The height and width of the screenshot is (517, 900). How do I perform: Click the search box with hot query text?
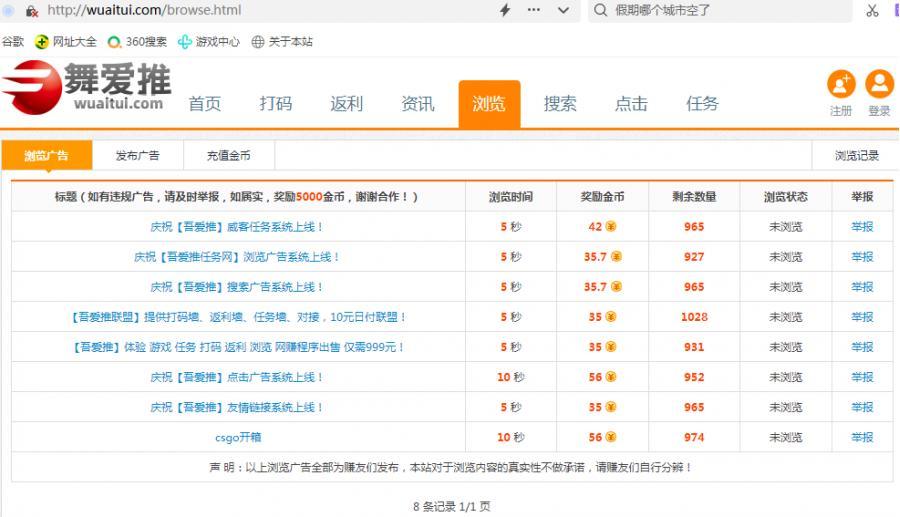point(720,10)
